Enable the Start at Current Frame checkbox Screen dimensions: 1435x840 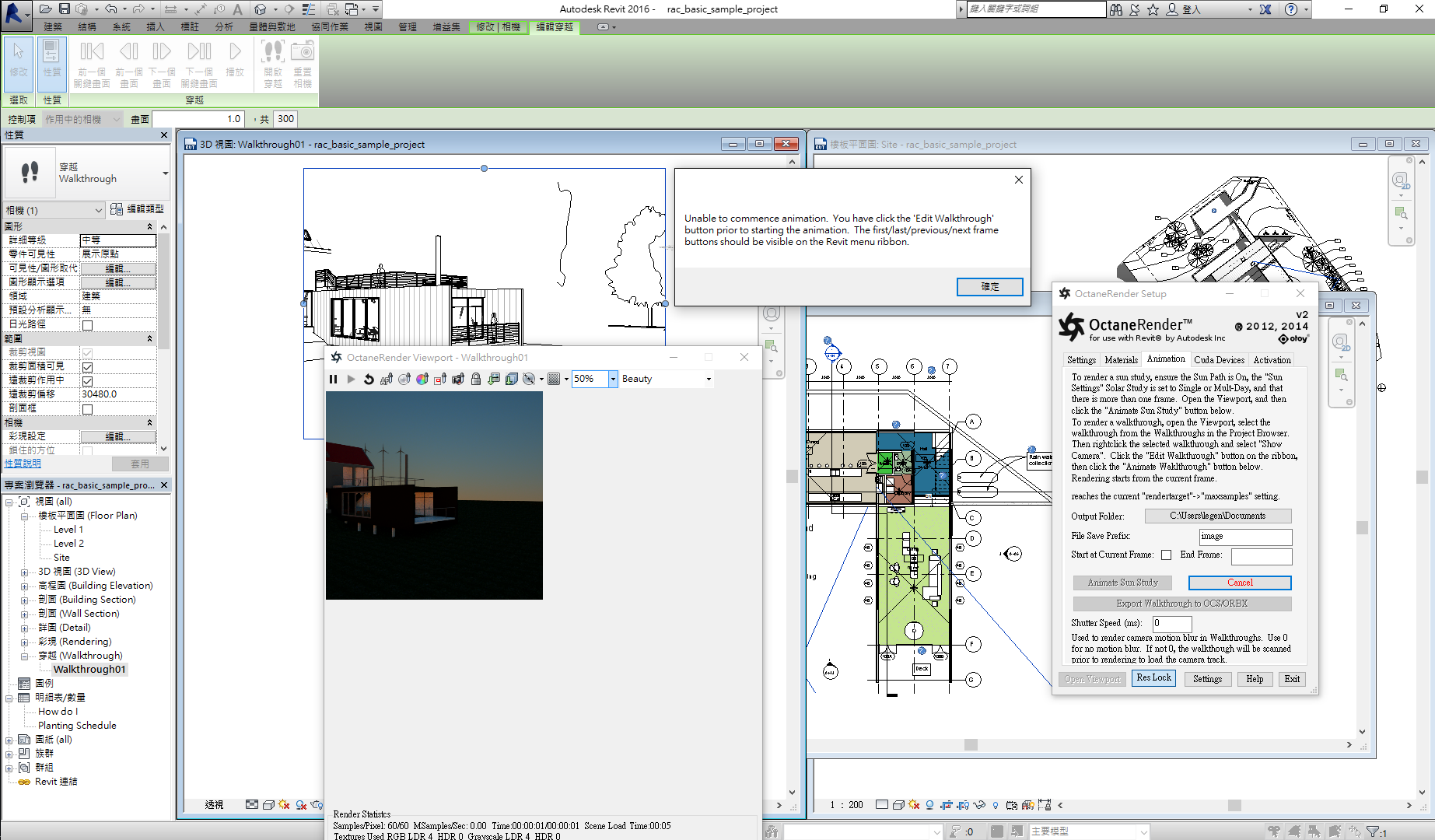pyautogui.click(x=1166, y=555)
